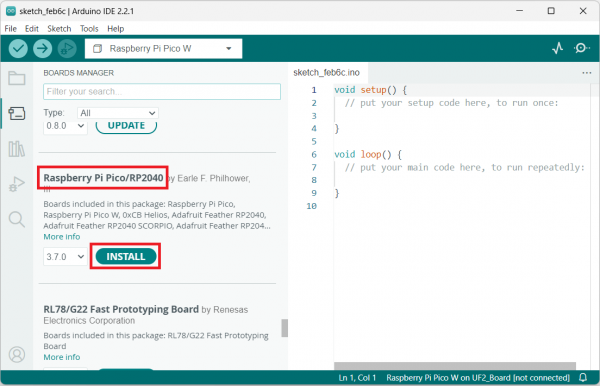
Task: Open the Sketchbook folder sidebar icon
Action: click(17, 78)
